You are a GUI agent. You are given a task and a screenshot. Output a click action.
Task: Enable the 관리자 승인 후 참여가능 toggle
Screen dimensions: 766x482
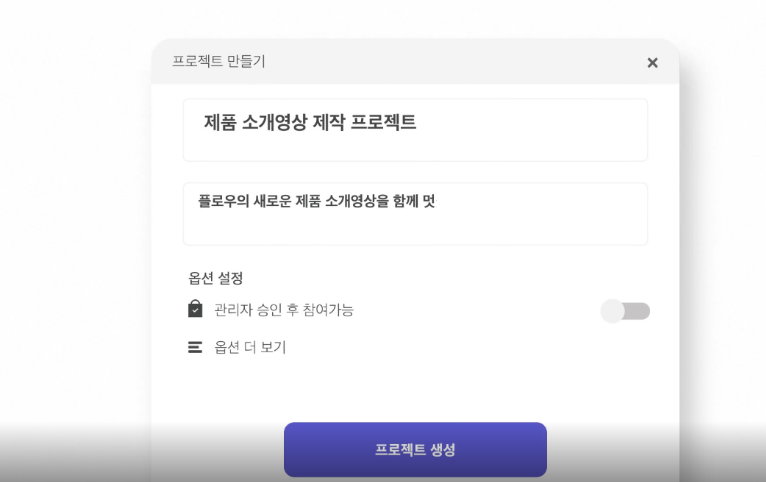(625, 311)
